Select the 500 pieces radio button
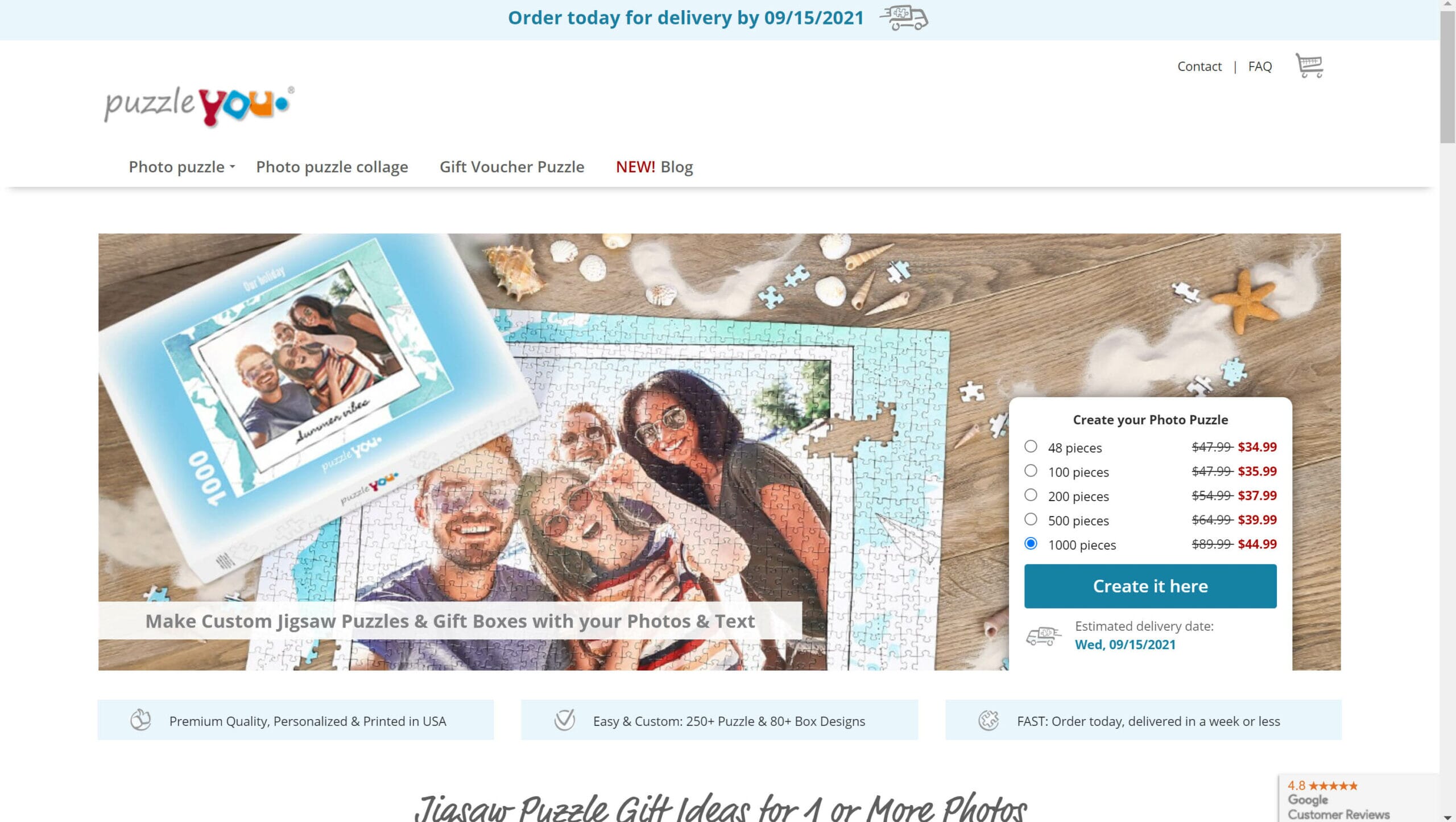The height and width of the screenshot is (822, 1456). click(1031, 519)
